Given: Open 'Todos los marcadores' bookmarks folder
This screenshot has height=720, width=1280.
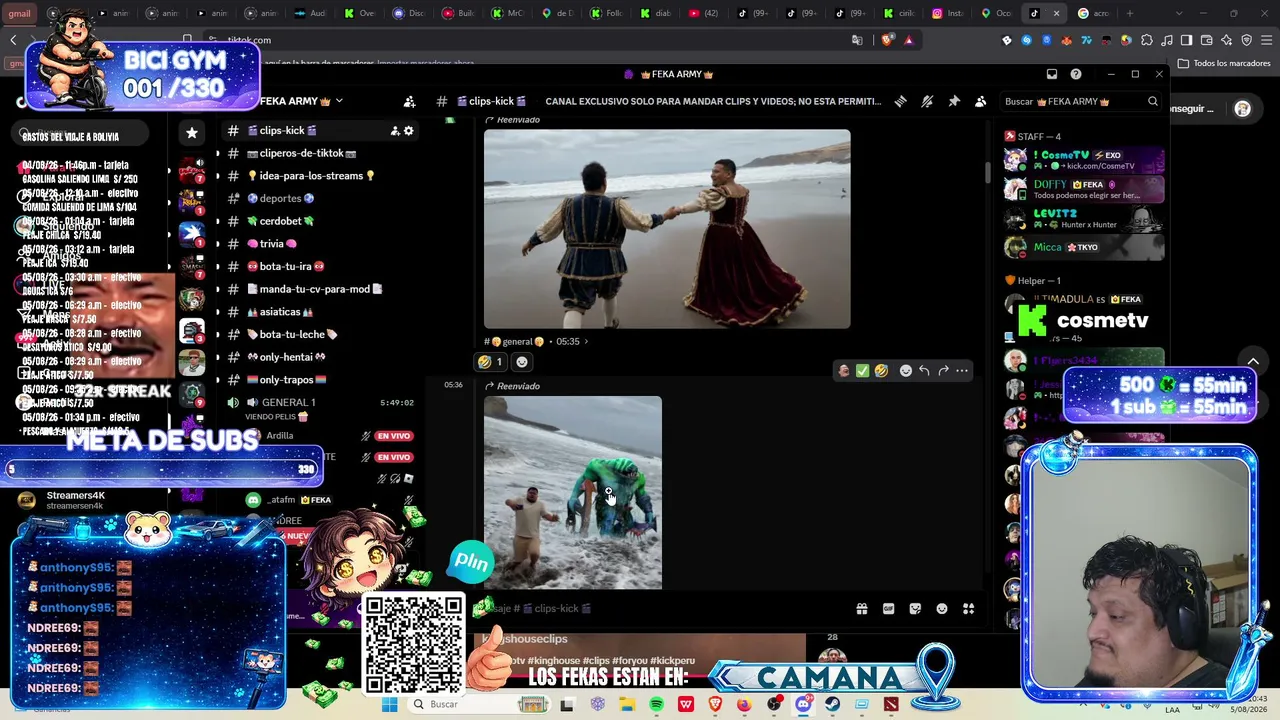Looking at the screenshot, I should click(x=1224, y=63).
